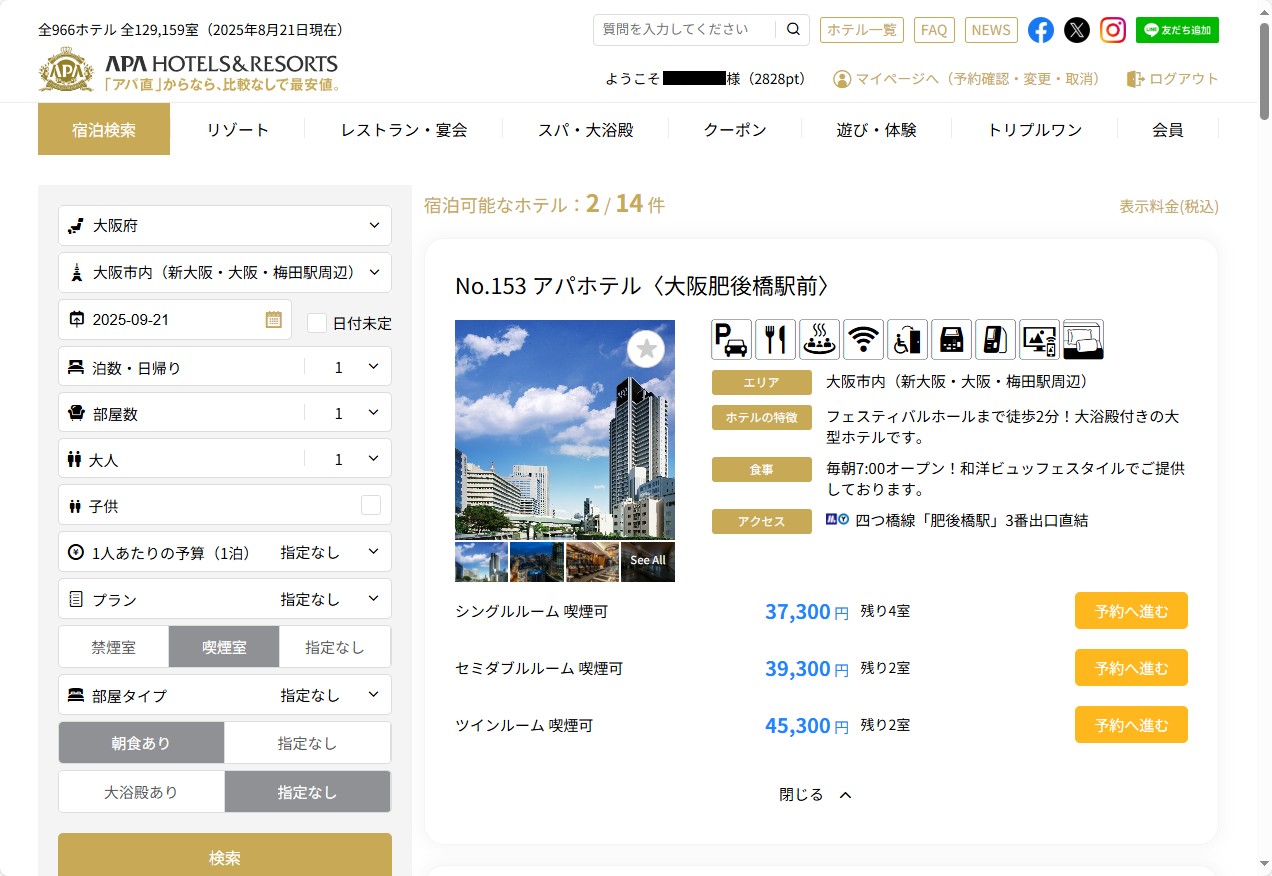Click the large public bath icon
The width and height of the screenshot is (1272, 876).
click(819, 340)
